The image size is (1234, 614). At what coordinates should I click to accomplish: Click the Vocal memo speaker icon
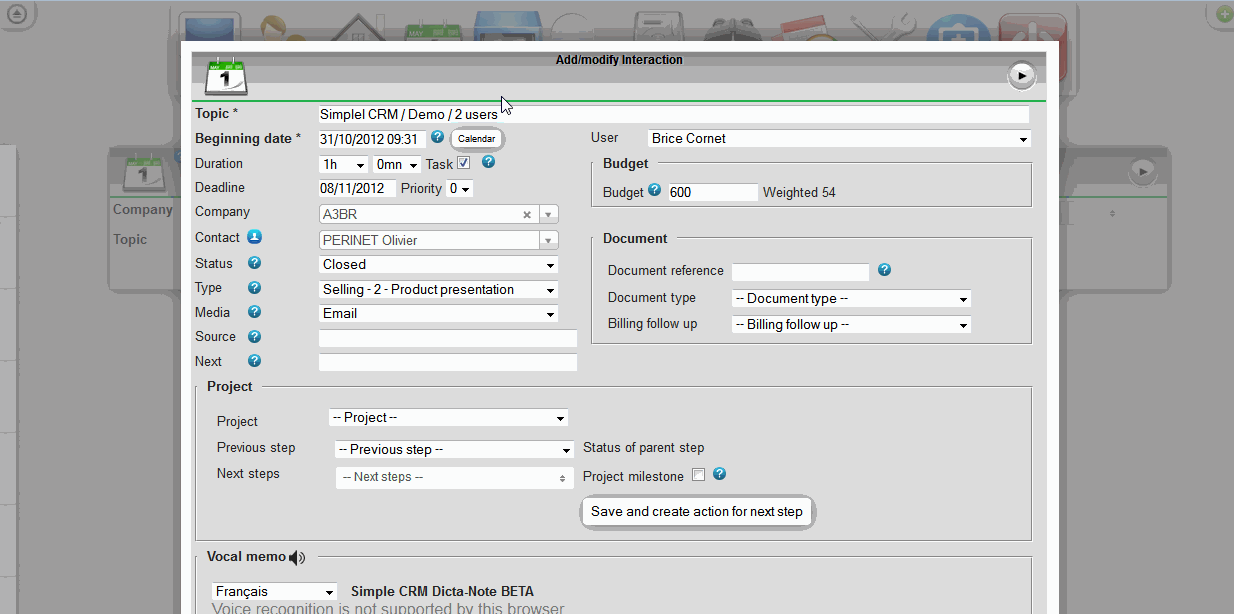298,558
